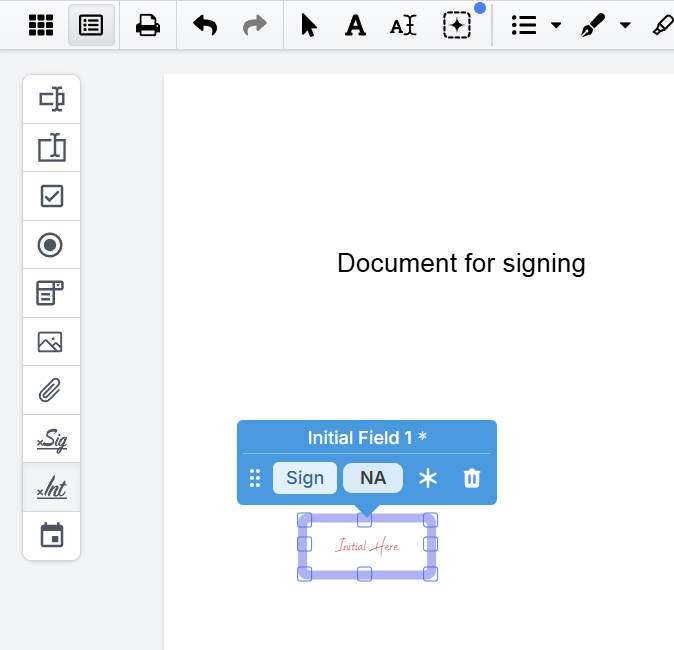The image size is (674, 650).
Task: Click the bottom-right resize handle of initial field
Action: 430,574
